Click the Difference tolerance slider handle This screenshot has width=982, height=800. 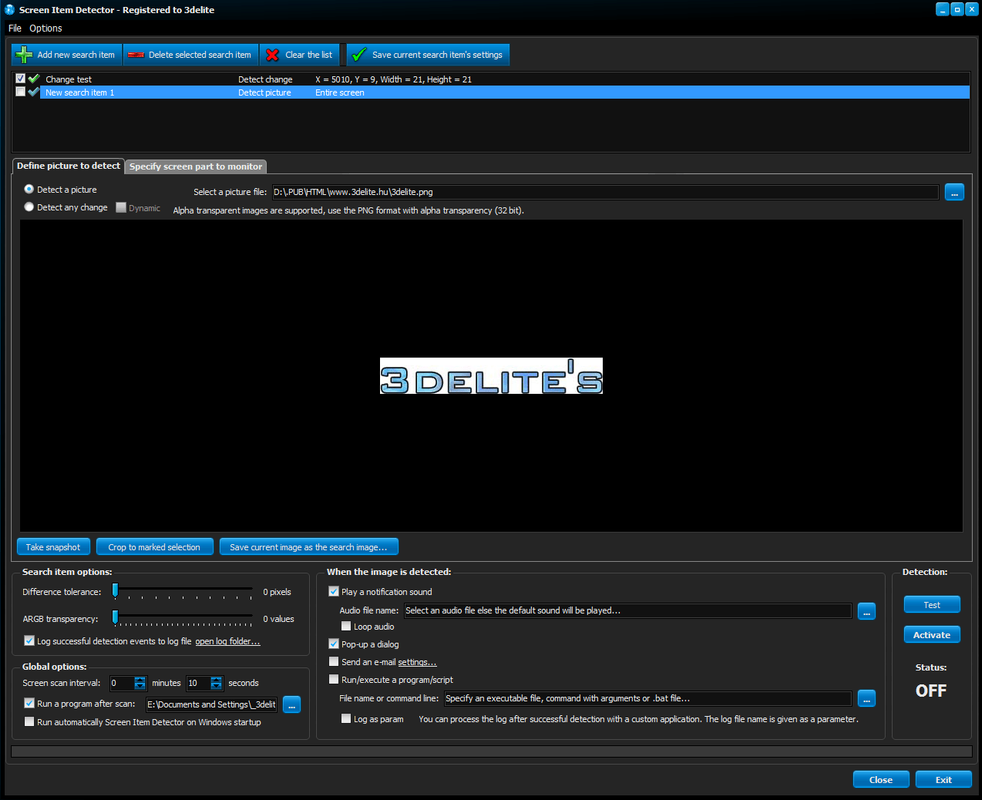point(115,590)
